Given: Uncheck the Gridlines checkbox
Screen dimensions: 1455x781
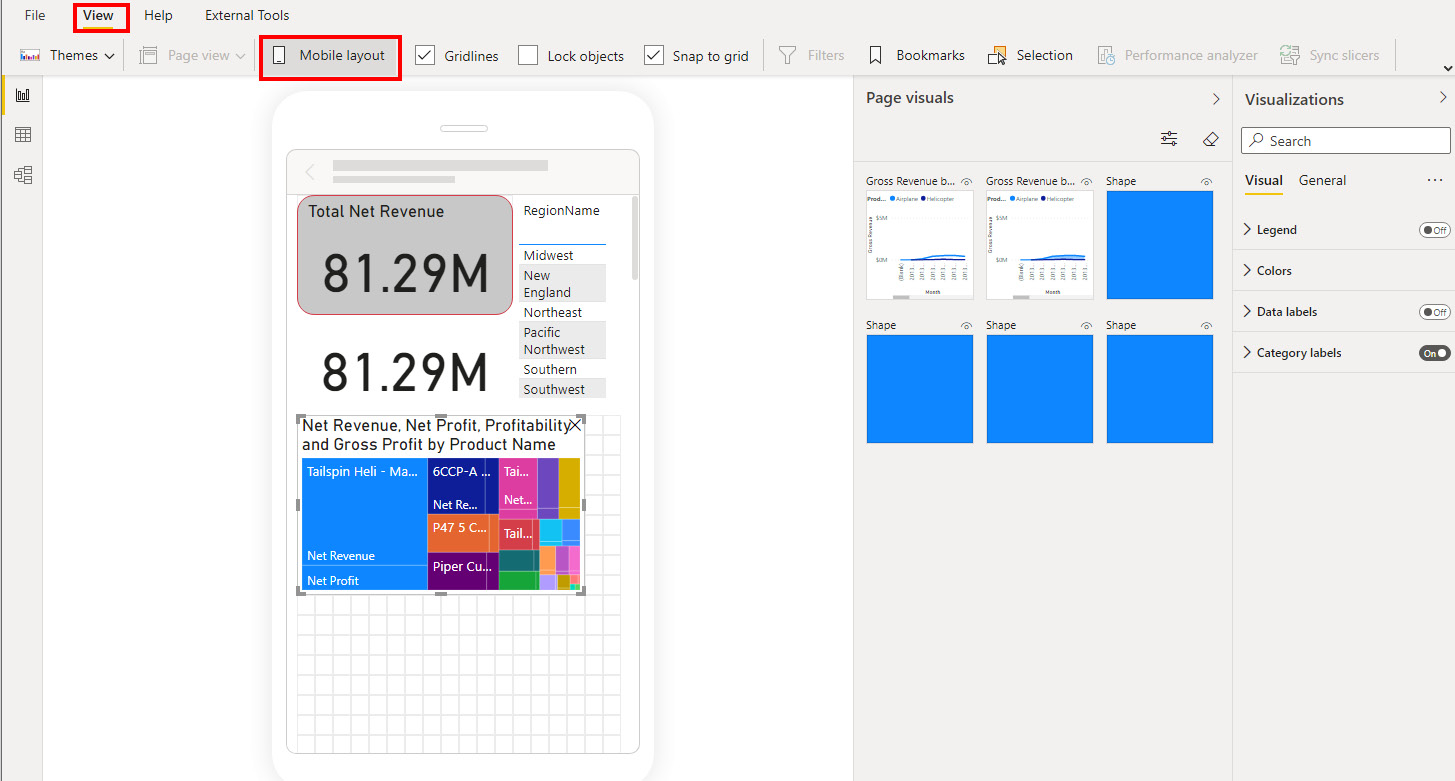Looking at the screenshot, I should click(425, 56).
